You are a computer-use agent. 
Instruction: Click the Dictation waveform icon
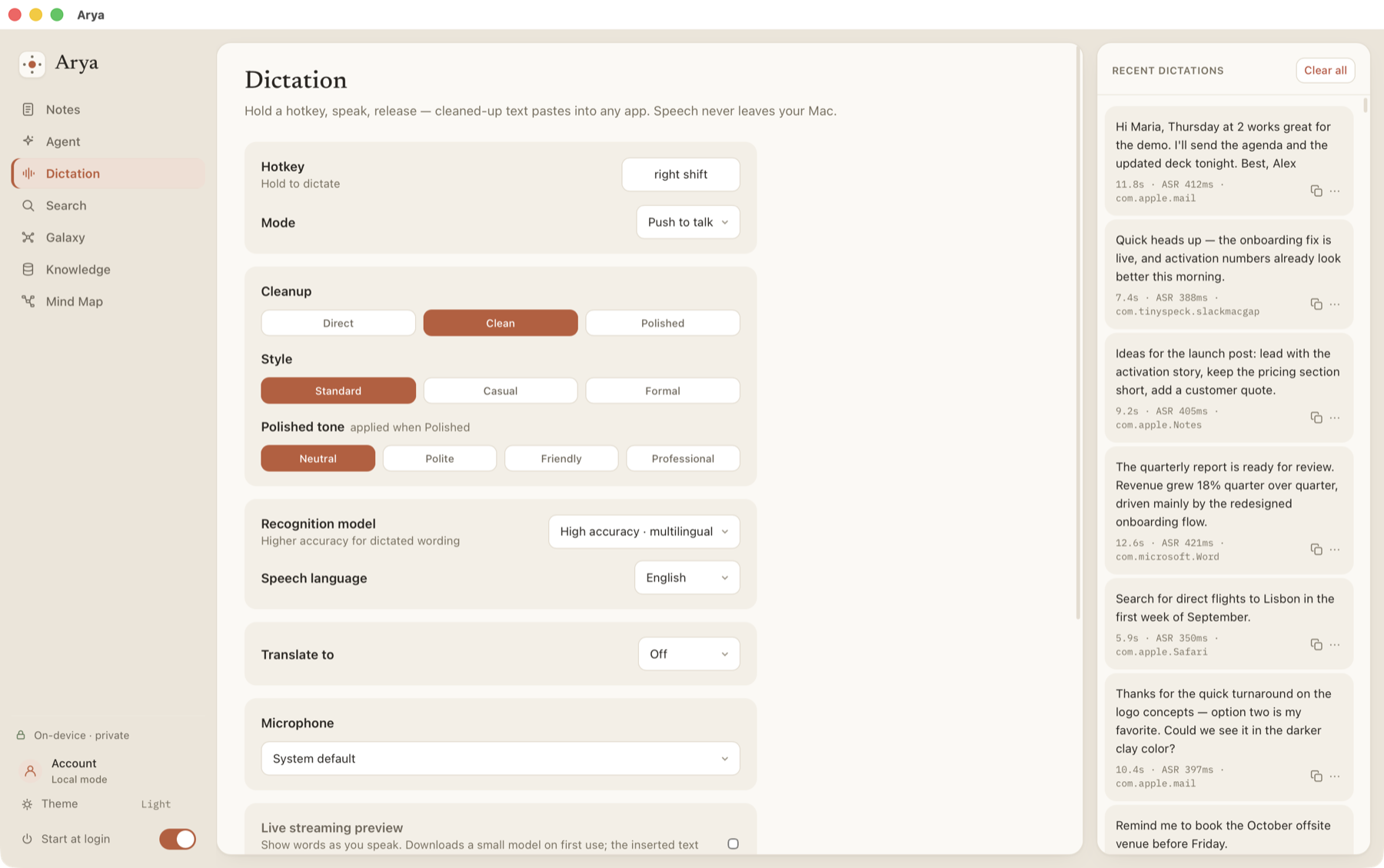pyautogui.click(x=28, y=173)
